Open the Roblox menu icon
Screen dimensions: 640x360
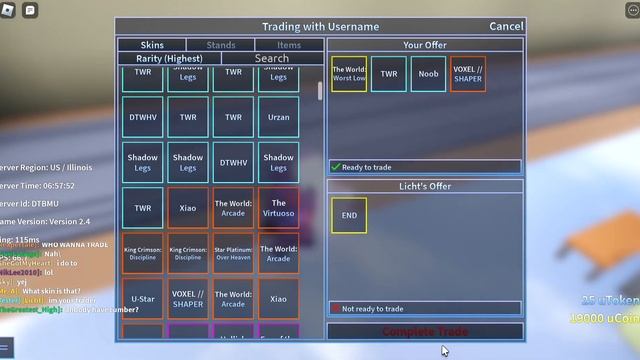click(x=7, y=10)
